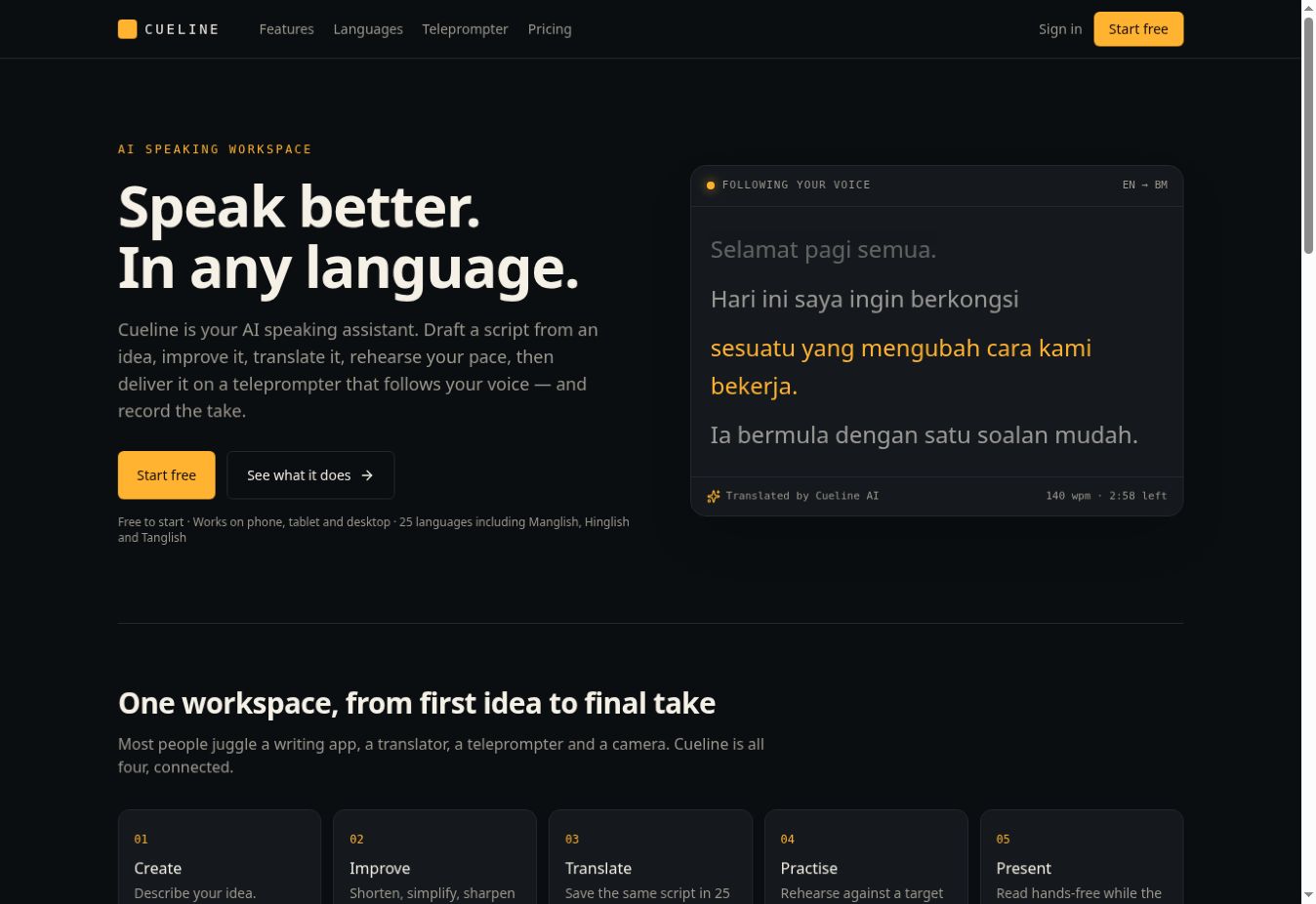Go to Teleprompter in navigation
The width and height of the screenshot is (1316, 904).
[465, 29]
